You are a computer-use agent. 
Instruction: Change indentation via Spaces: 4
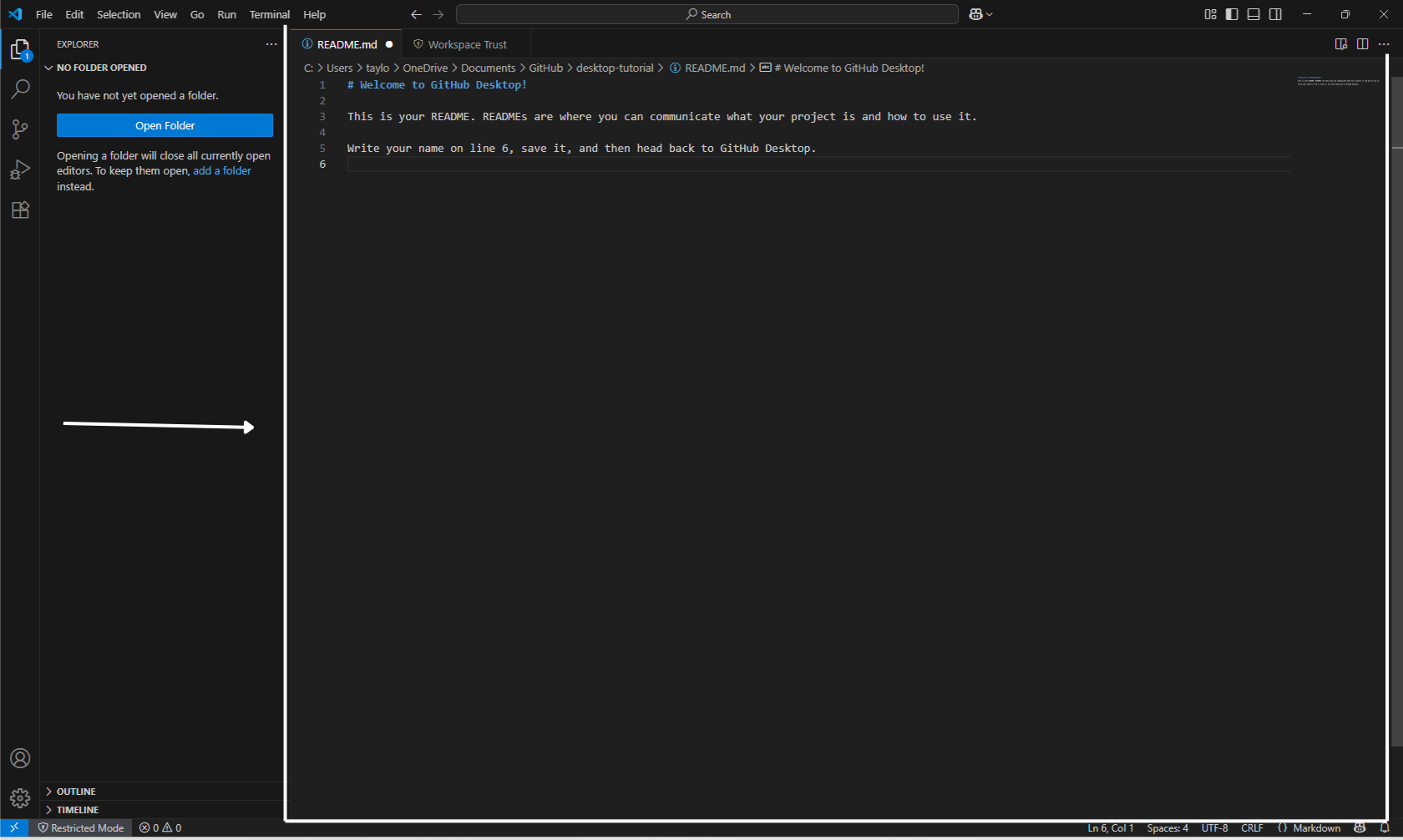(1167, 828)
